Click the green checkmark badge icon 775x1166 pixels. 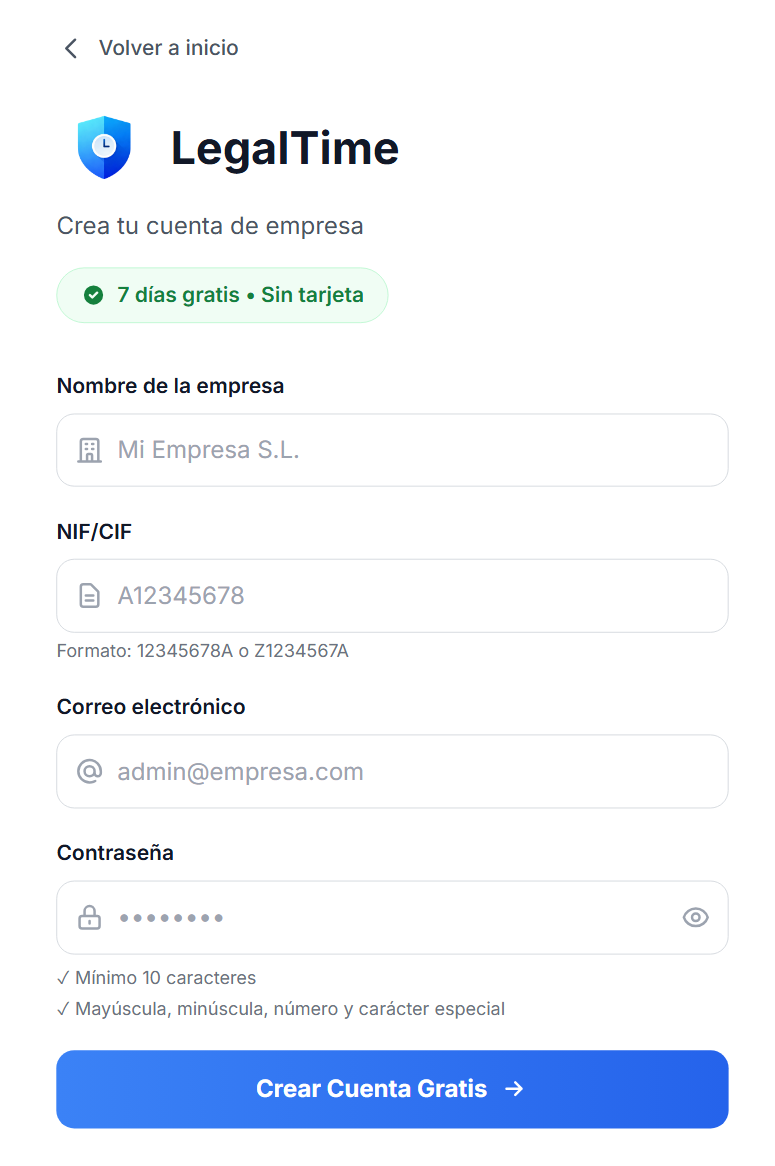click(x=94, y=295)
